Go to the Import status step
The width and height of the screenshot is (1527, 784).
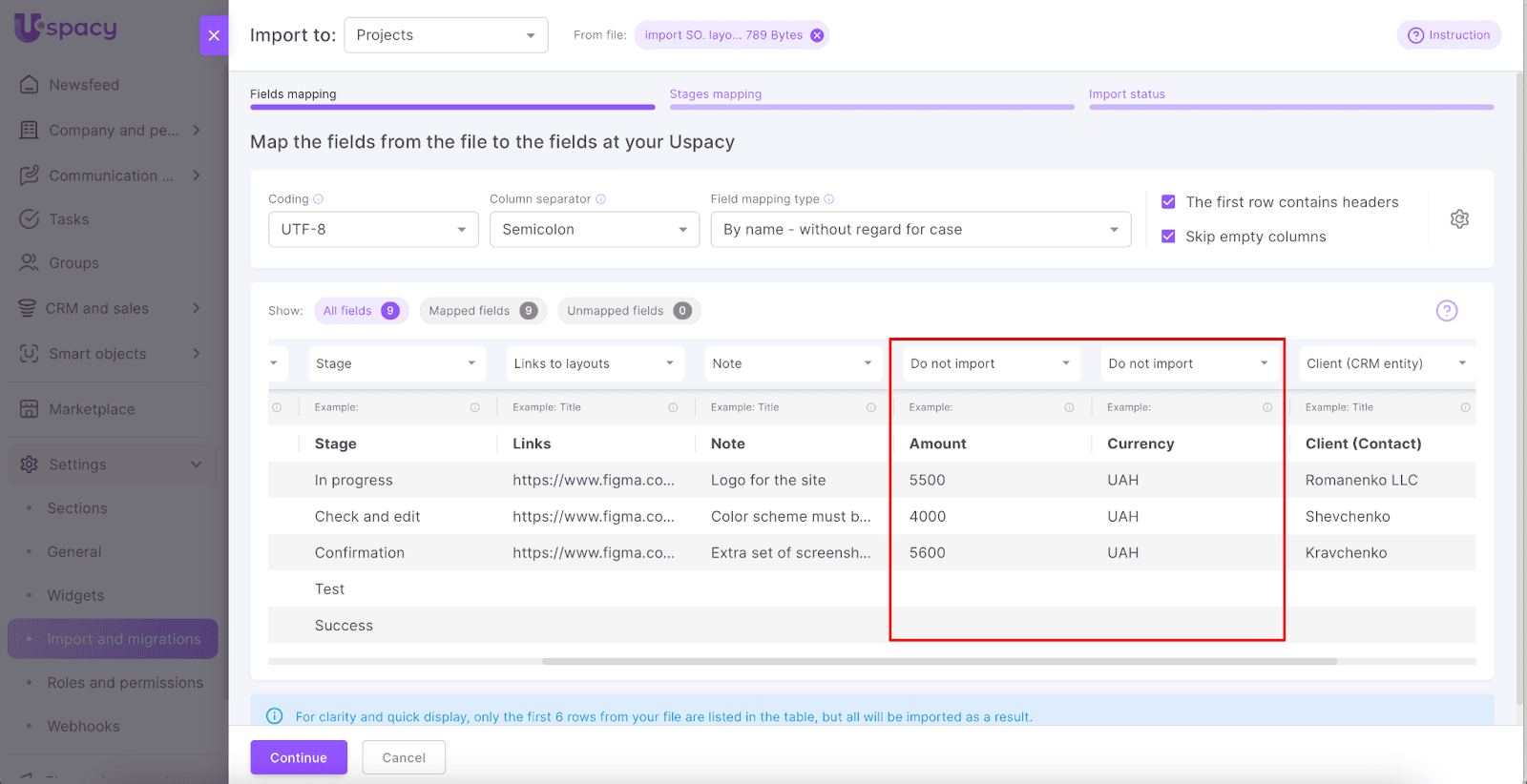[1127, 94]
